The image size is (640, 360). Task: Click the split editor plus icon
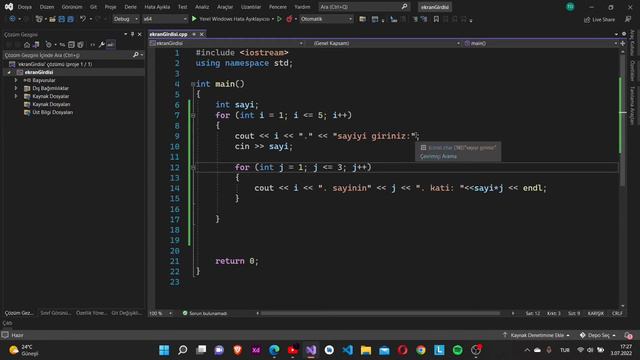click(622, 43)
